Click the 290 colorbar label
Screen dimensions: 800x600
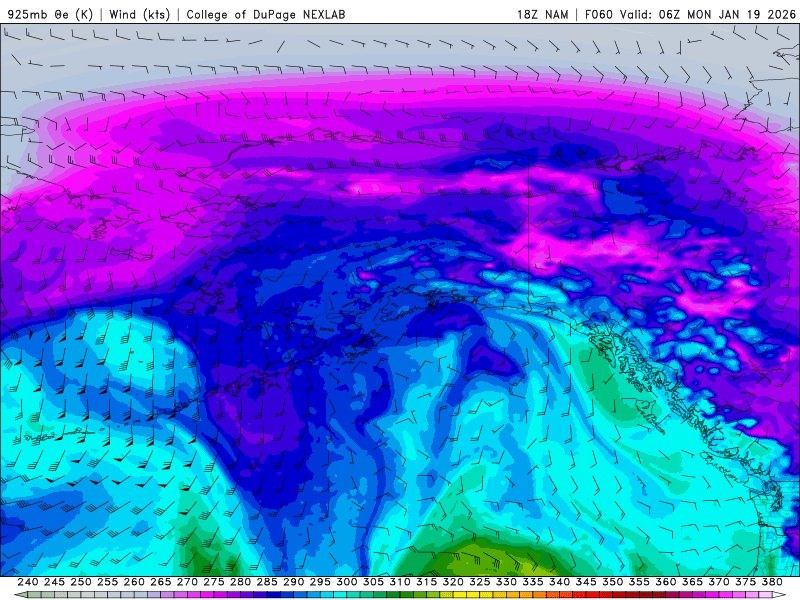tap(293, 582)
